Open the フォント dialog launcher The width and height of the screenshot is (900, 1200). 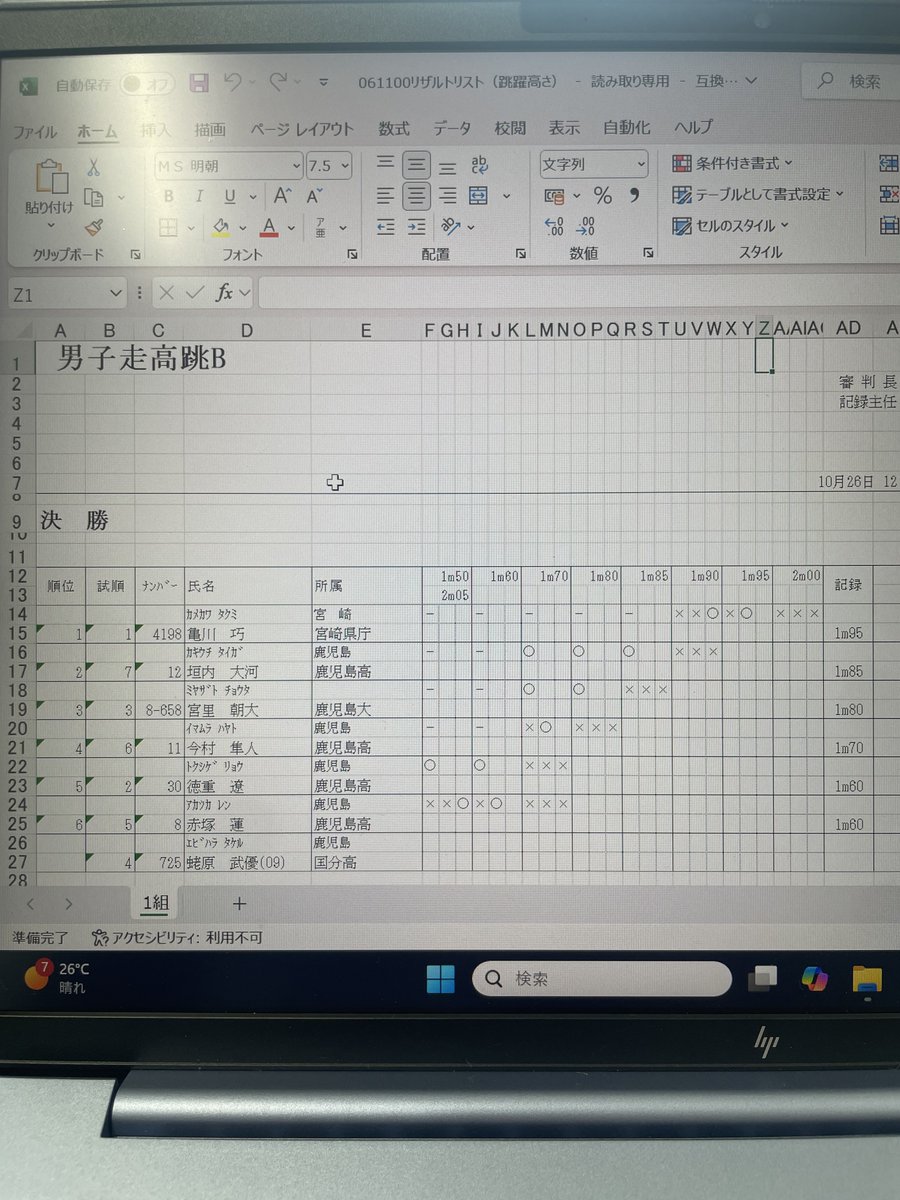(352, 256)
